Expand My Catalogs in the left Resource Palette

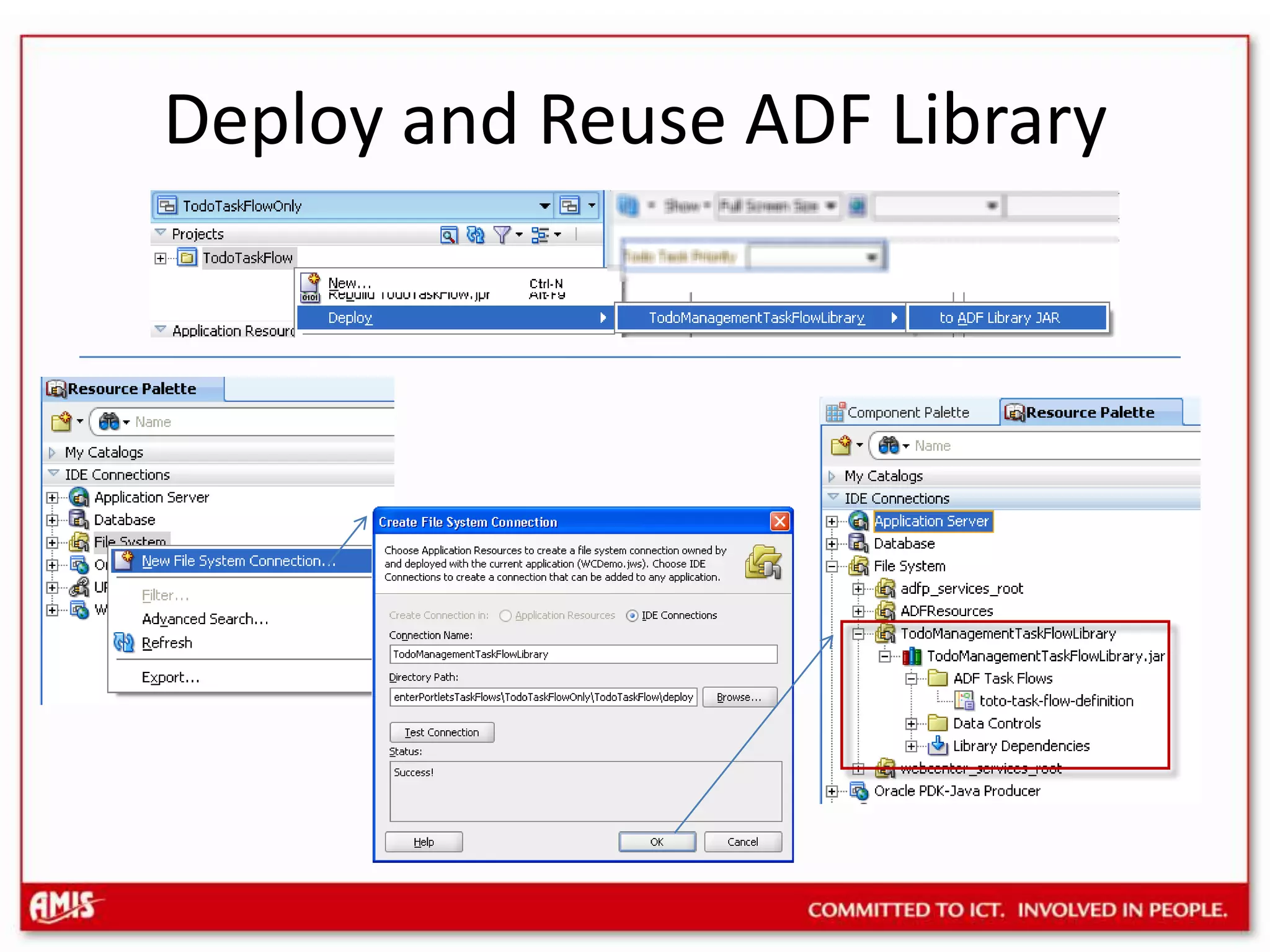(52, 452)
